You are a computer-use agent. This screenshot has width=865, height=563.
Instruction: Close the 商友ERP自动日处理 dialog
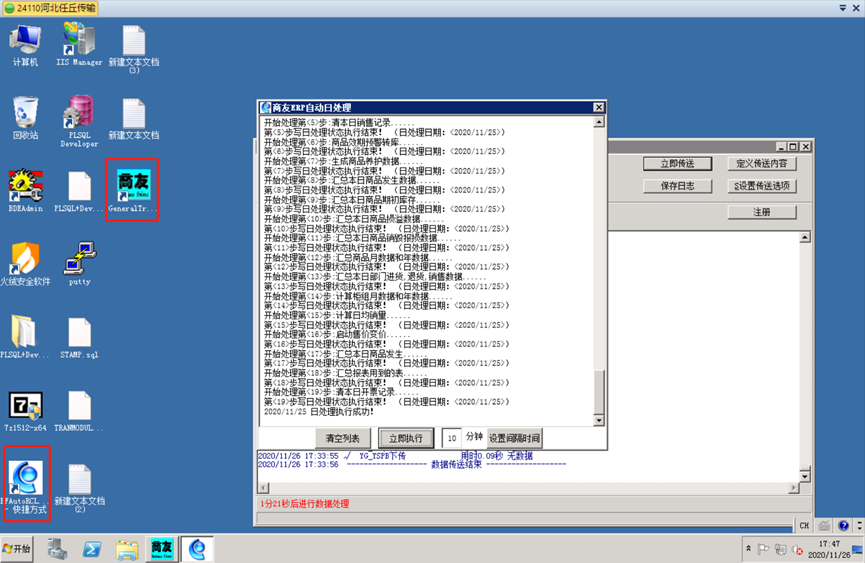pyautogui.click(x=599, y=108)
